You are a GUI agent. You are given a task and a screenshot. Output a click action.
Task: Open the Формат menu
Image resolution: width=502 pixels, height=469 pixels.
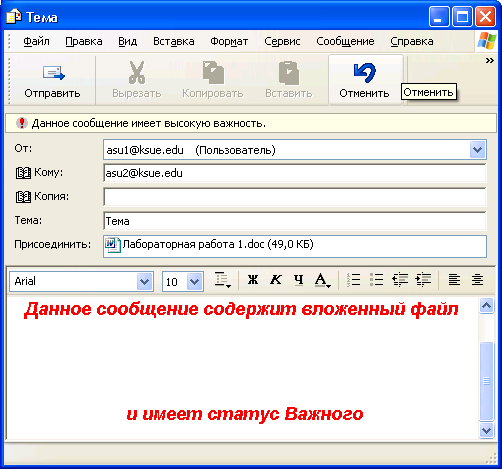pyautogui.click(x=229, y=41)
